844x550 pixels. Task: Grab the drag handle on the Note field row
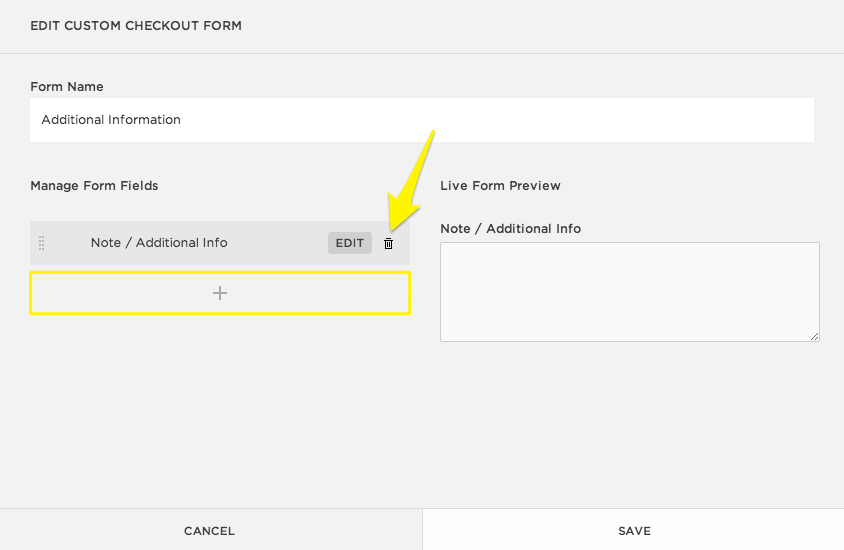point(41,243)
